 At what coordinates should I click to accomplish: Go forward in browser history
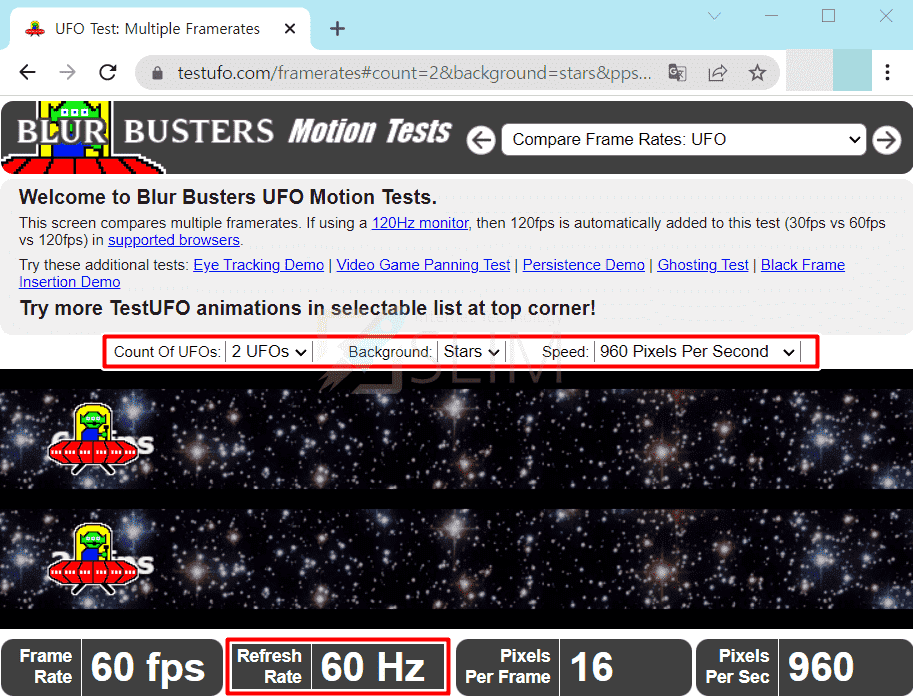pyautogui.click(x=68, y=72)
